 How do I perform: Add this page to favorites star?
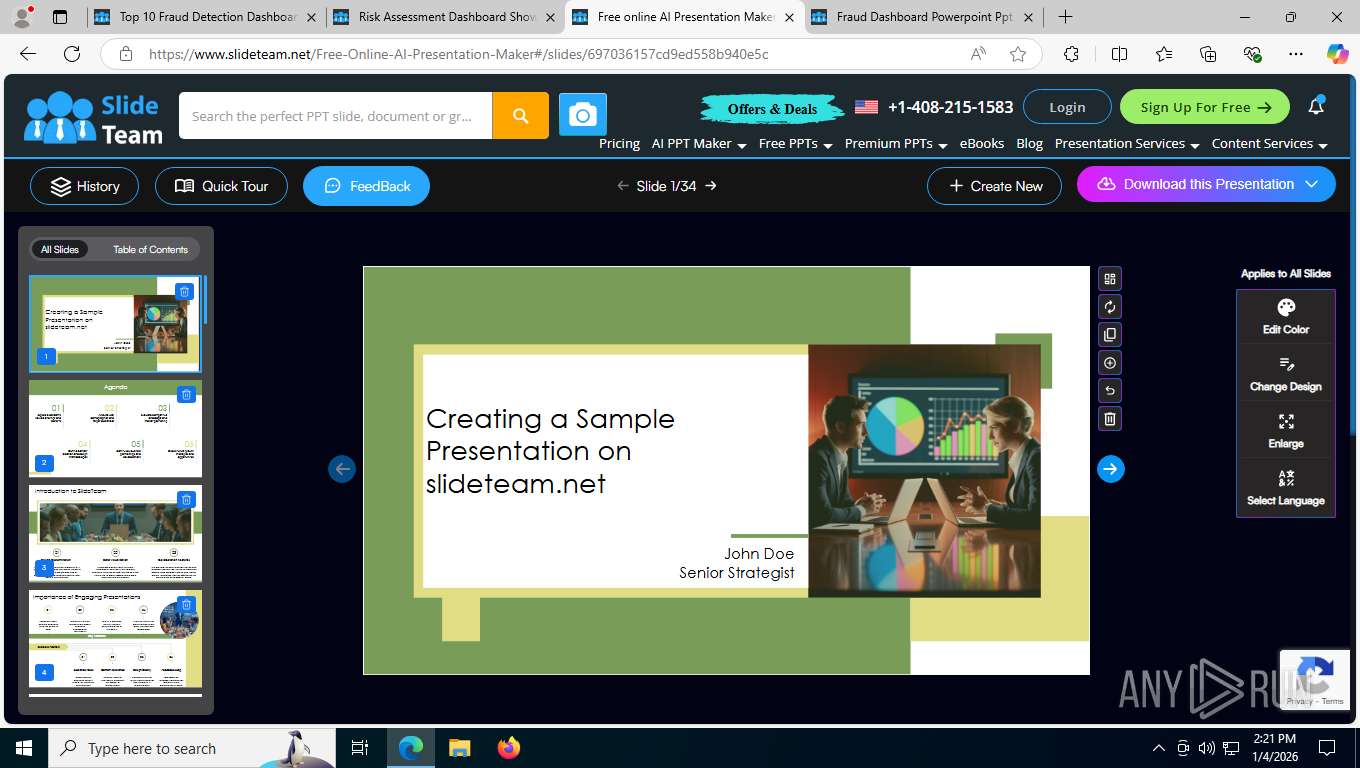(x=1018, y=54)
